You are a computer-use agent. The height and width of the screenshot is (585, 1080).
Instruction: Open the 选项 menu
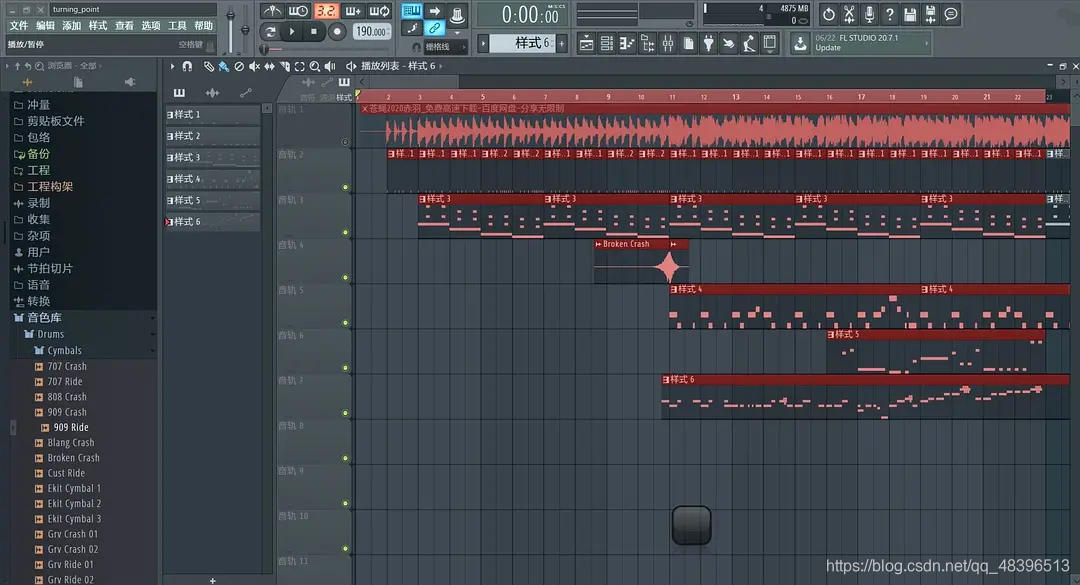(x=151, y=25)
